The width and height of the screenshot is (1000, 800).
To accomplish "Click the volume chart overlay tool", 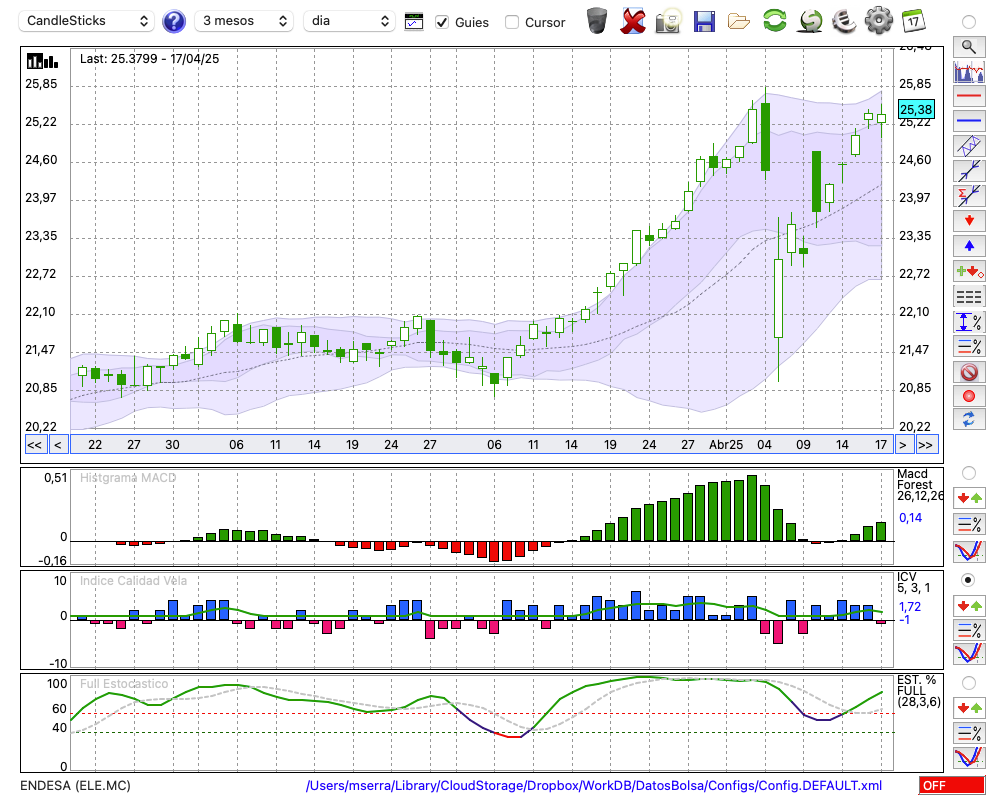I will tap(969, 71).
